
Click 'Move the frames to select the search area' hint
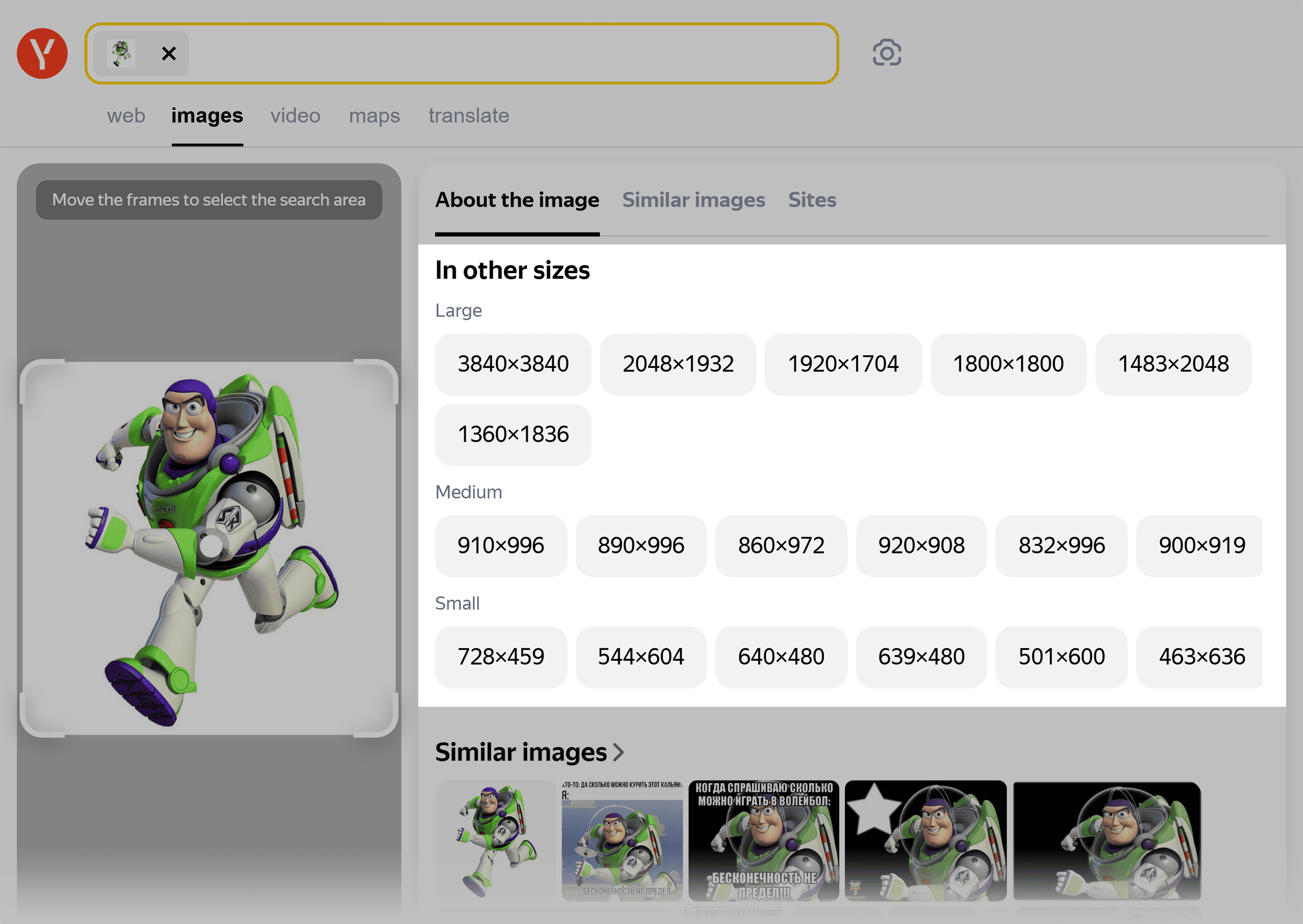(209, 200)
